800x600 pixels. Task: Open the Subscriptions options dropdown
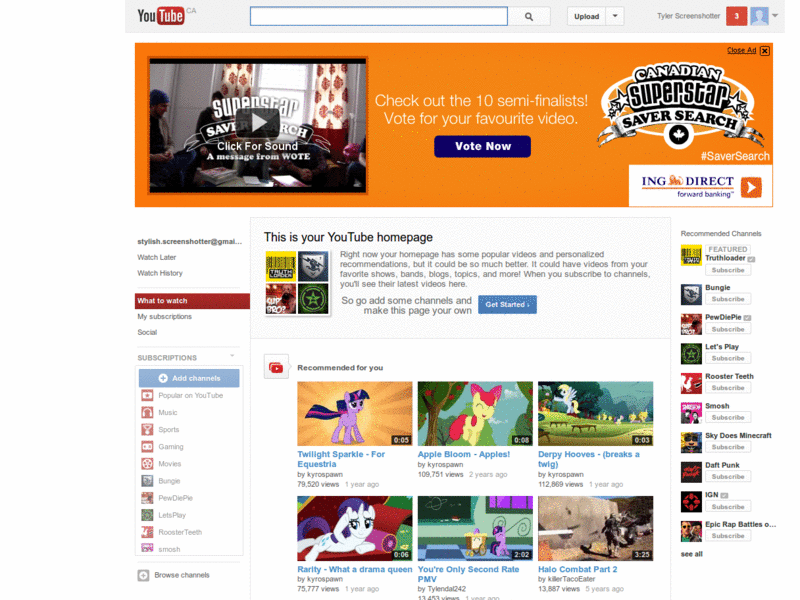232,356
